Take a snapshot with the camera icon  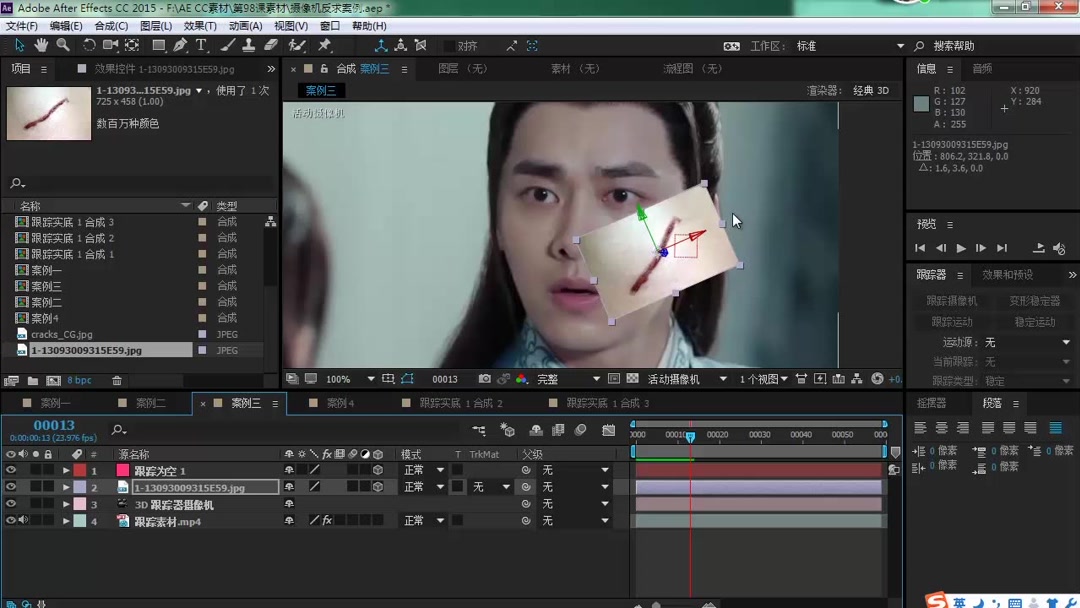485,380
